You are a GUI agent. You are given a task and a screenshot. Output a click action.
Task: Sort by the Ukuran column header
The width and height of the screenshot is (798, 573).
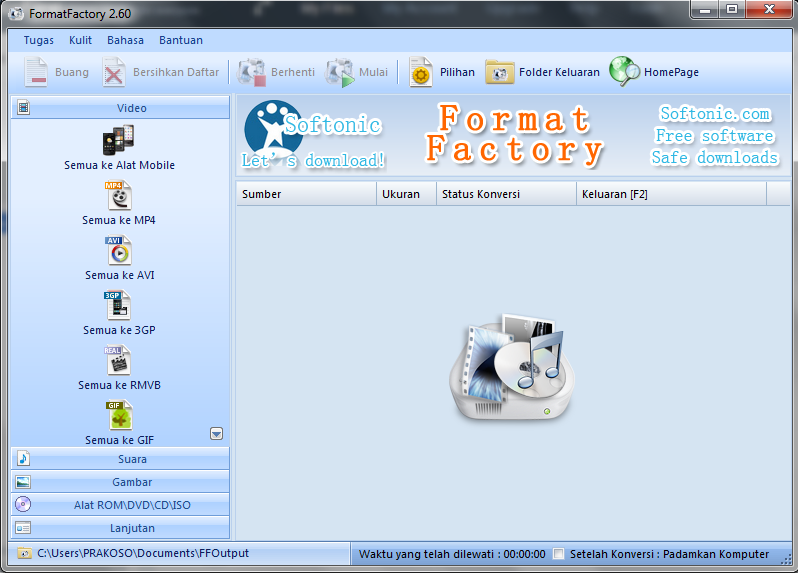pos(406,194)
